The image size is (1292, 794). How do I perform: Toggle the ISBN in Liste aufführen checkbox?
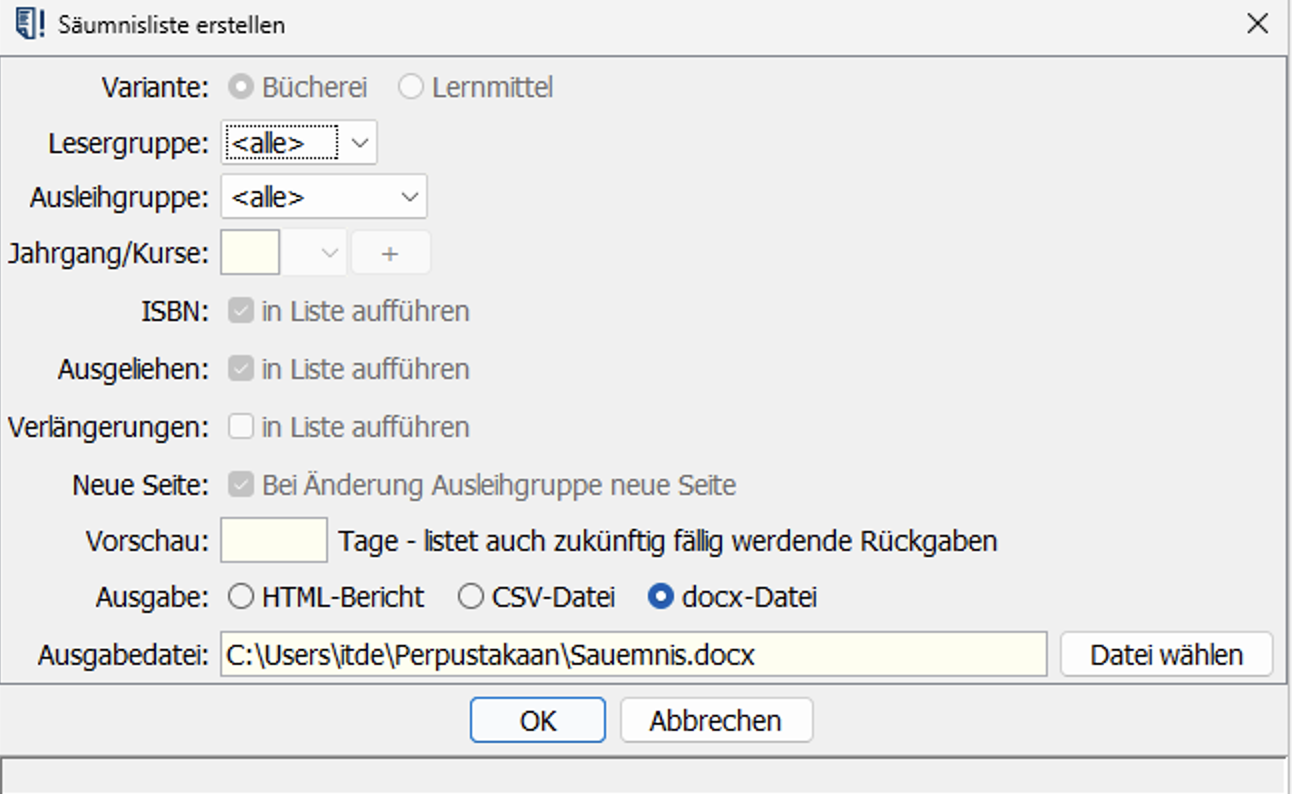(241, 312)
